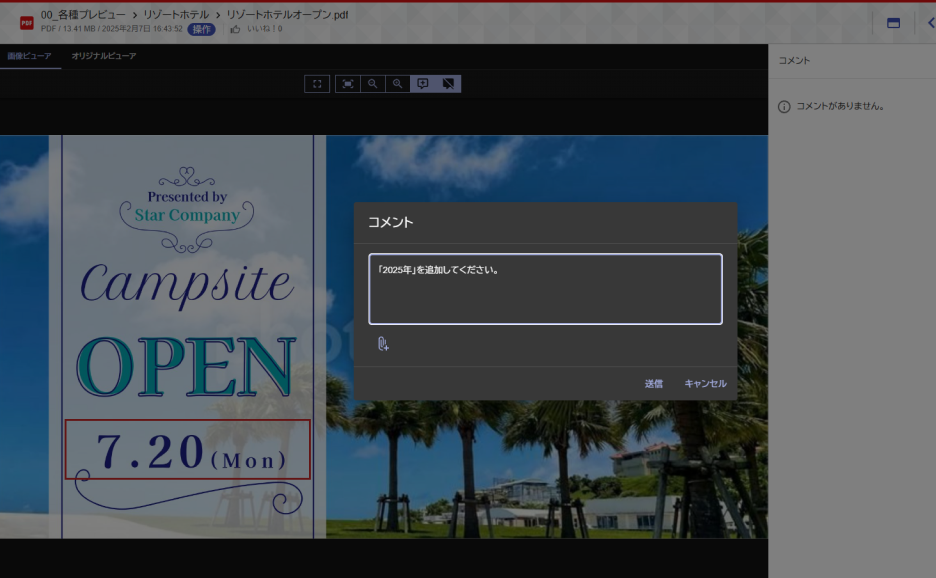Attach a file via paperclip icon
Viewport: 936px width, 578px height.
pyautogui.click(x=383, y=343)
